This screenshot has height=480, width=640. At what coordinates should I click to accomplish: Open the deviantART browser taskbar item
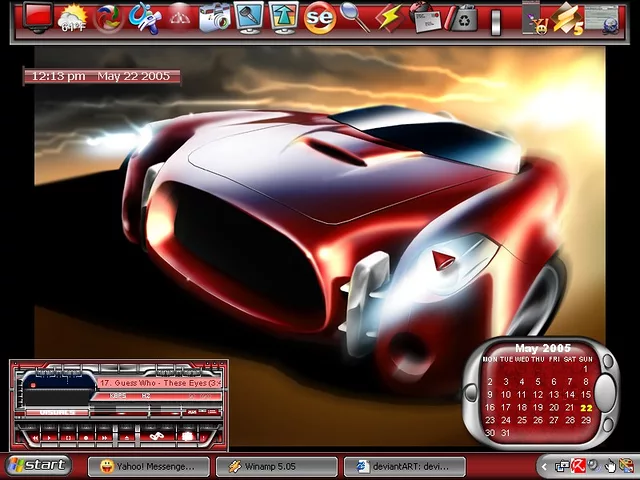[x=405, y=466]
